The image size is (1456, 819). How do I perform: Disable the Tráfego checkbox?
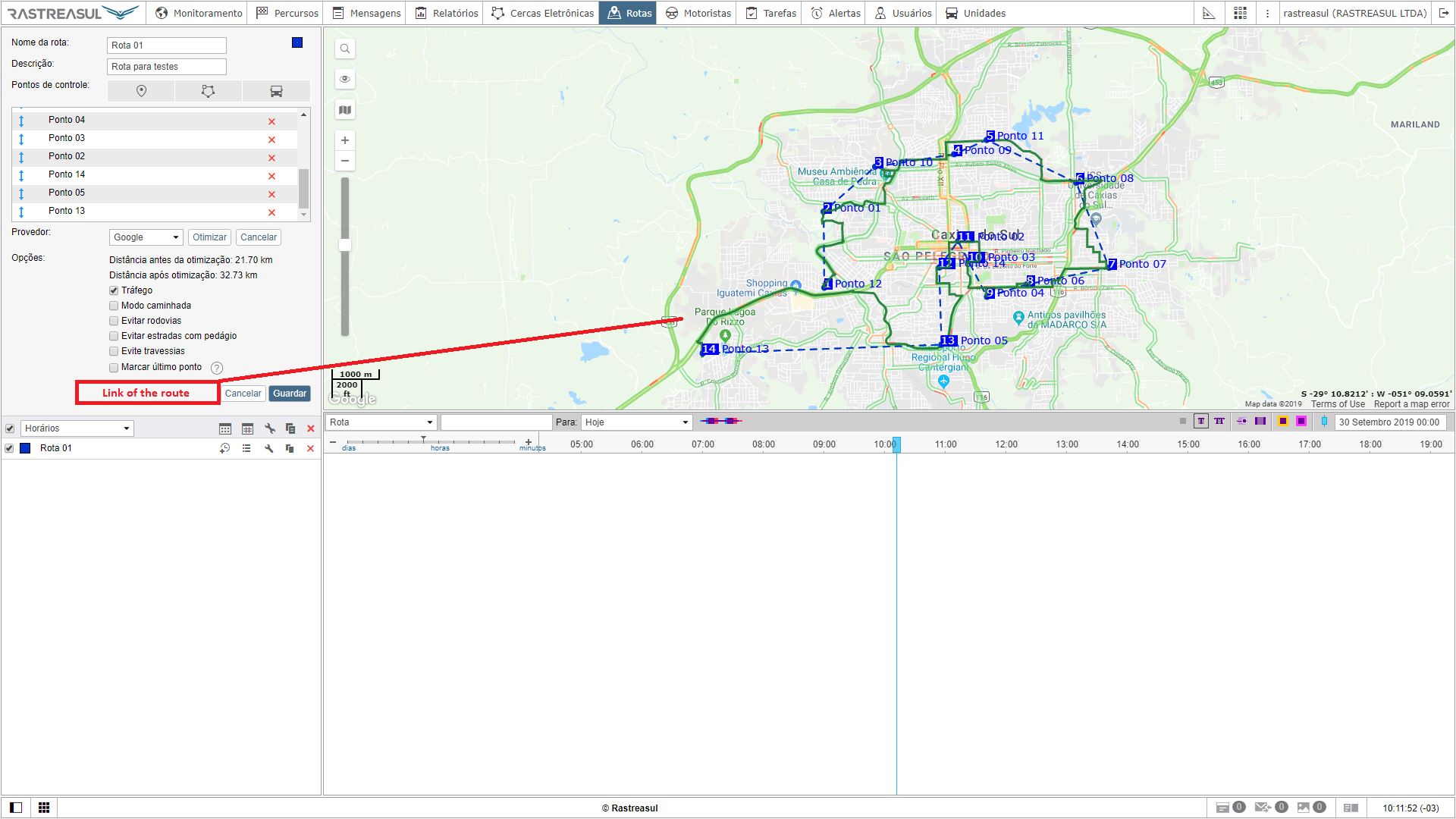114,290
